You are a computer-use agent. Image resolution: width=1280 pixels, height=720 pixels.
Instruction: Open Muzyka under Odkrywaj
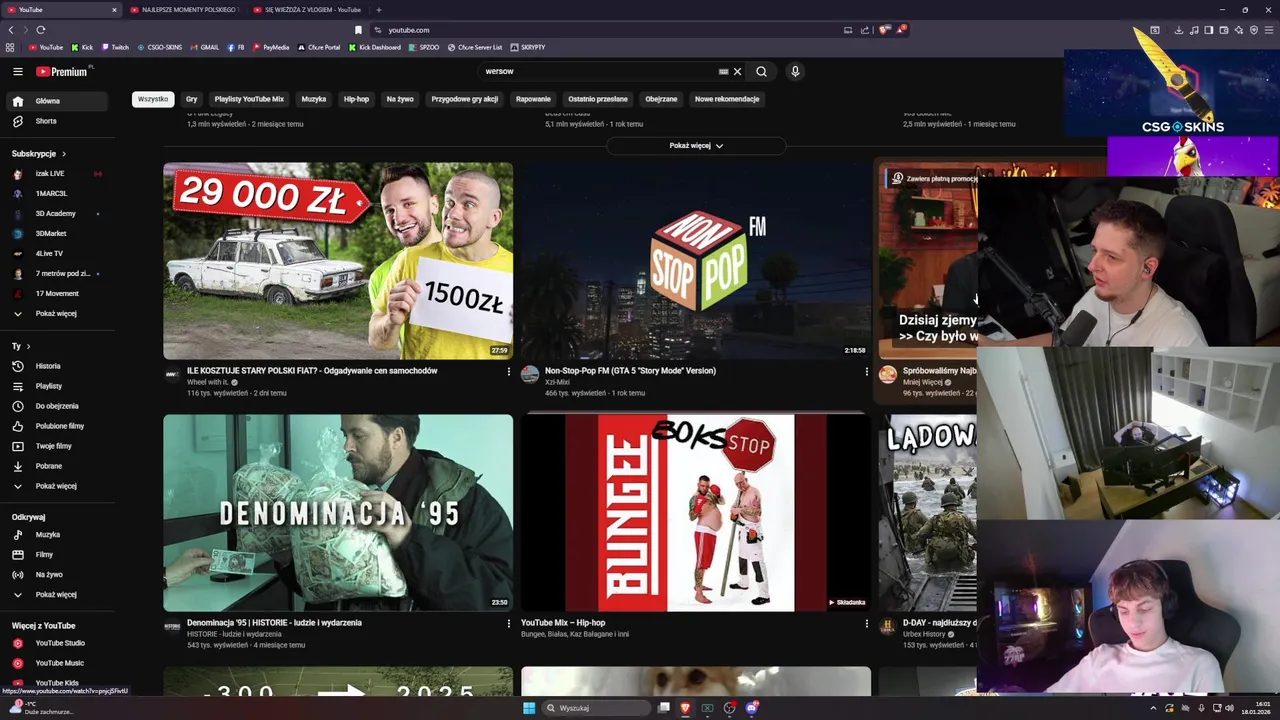pos(58,534)
